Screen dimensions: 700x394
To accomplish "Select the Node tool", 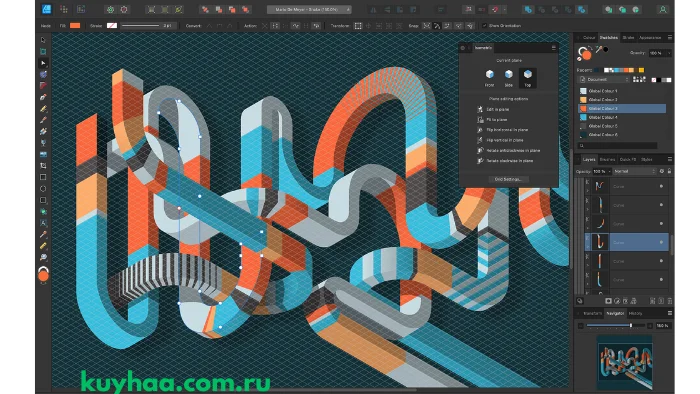I will (x=43, y=63).
